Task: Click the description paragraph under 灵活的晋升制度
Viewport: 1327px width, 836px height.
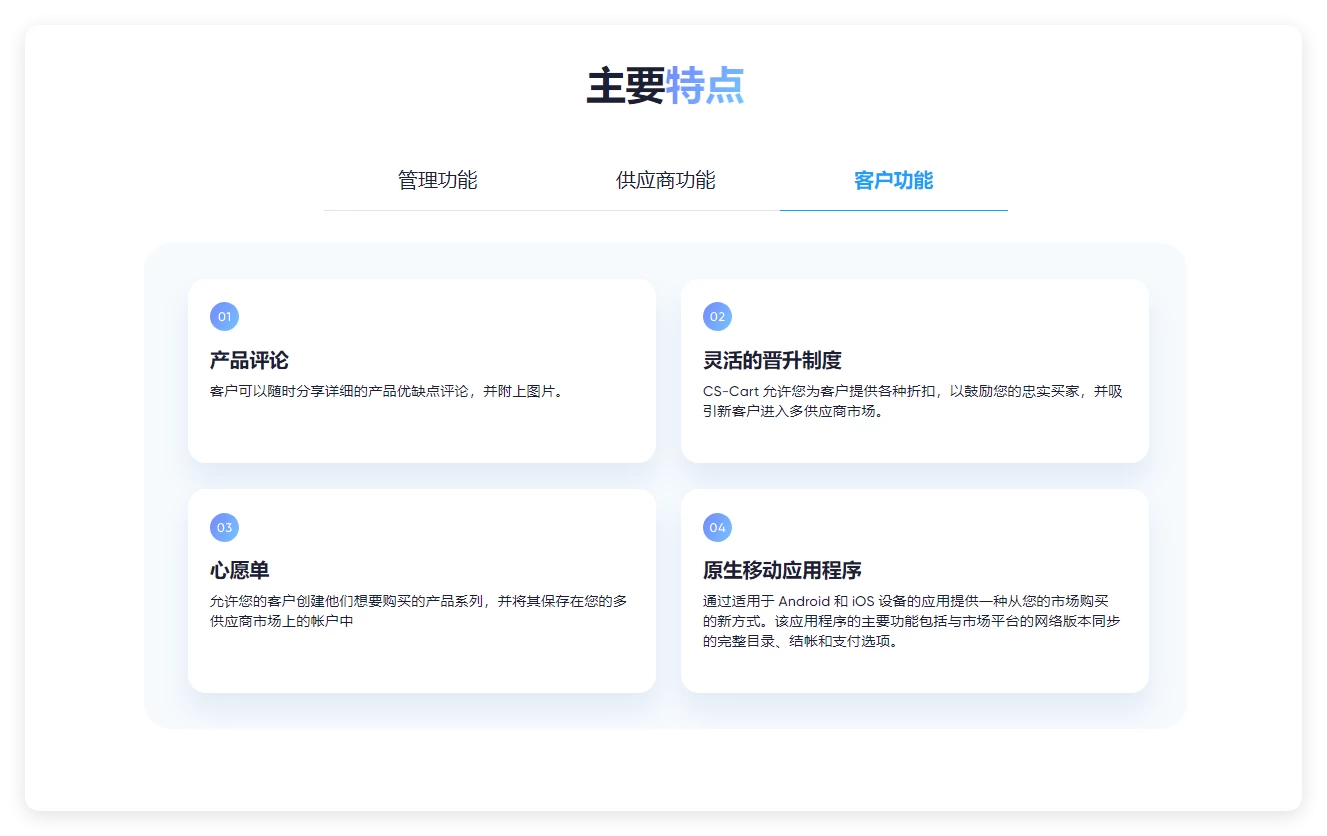Action: (912, 401)
